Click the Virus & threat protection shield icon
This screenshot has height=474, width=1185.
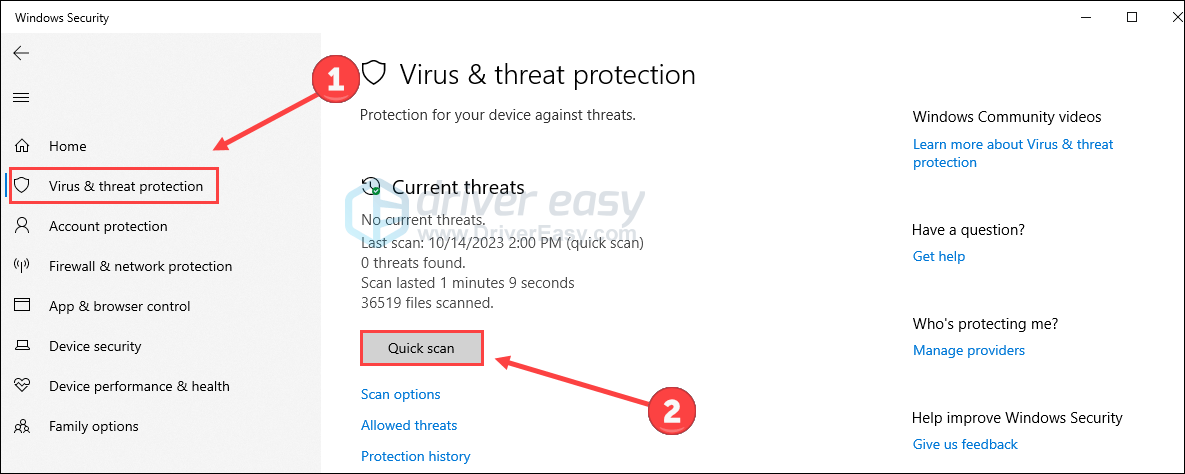[23, 186]
